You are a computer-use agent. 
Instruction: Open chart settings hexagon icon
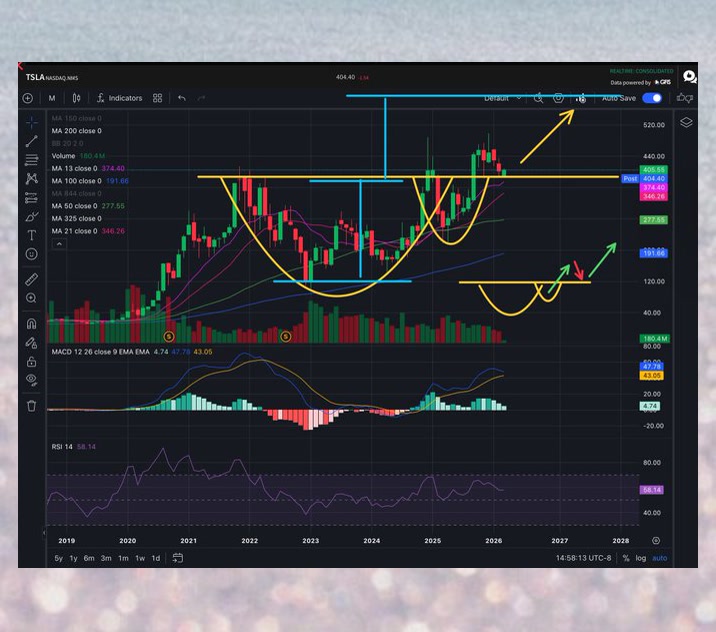point(558,98)
